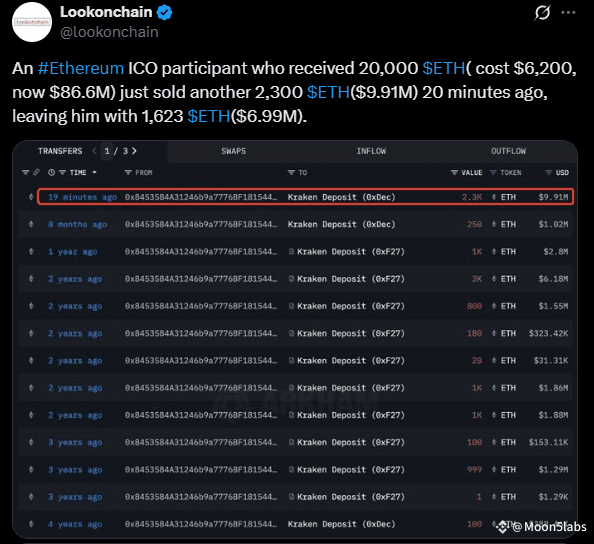Image resolution: width=594 pixels, height=544 pixels.
Task: Click the $153.11K USD amount
Action: point(549,442)
